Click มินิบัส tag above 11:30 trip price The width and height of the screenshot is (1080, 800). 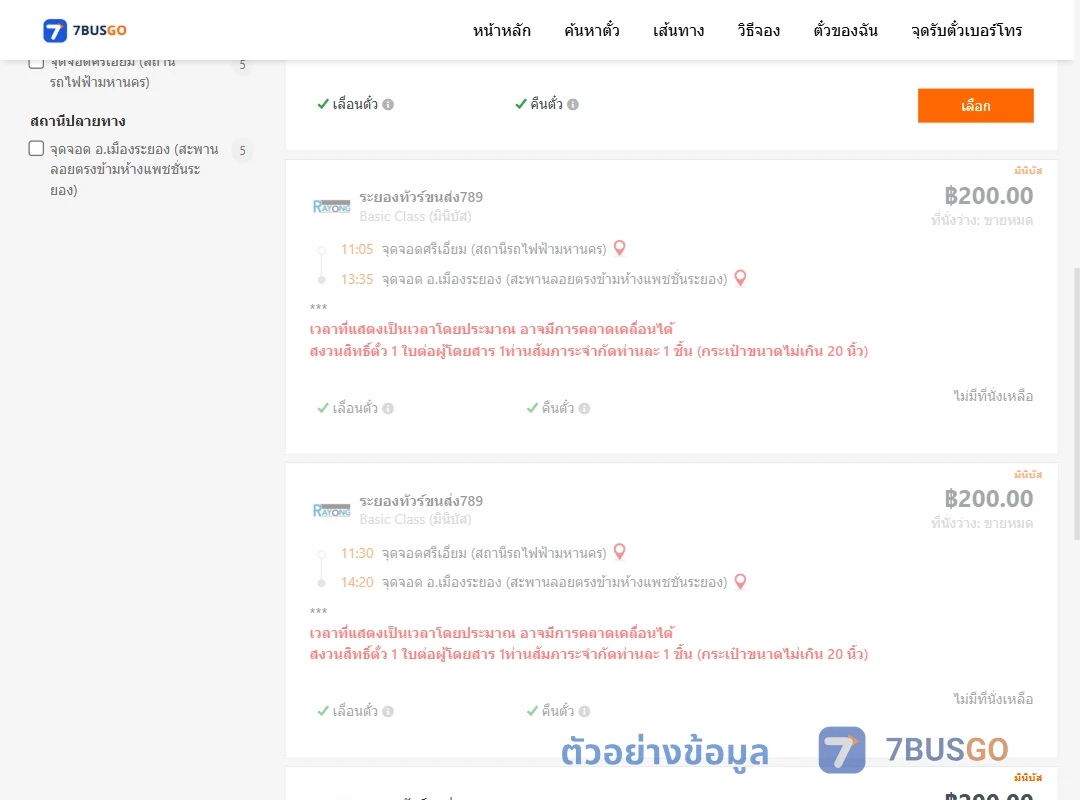click(x=1028, y=474)
